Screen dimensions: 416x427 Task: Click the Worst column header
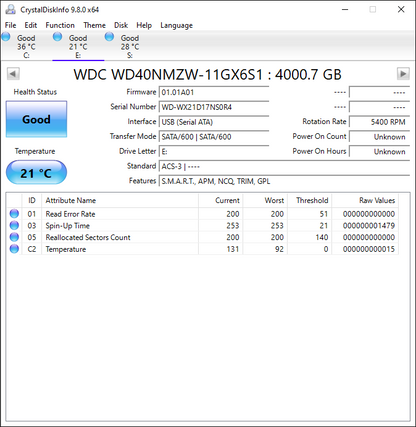(265, 200)
